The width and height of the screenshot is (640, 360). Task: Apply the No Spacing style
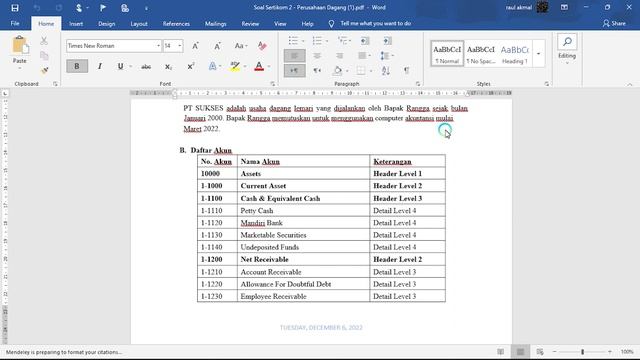[x=481, y=53]
